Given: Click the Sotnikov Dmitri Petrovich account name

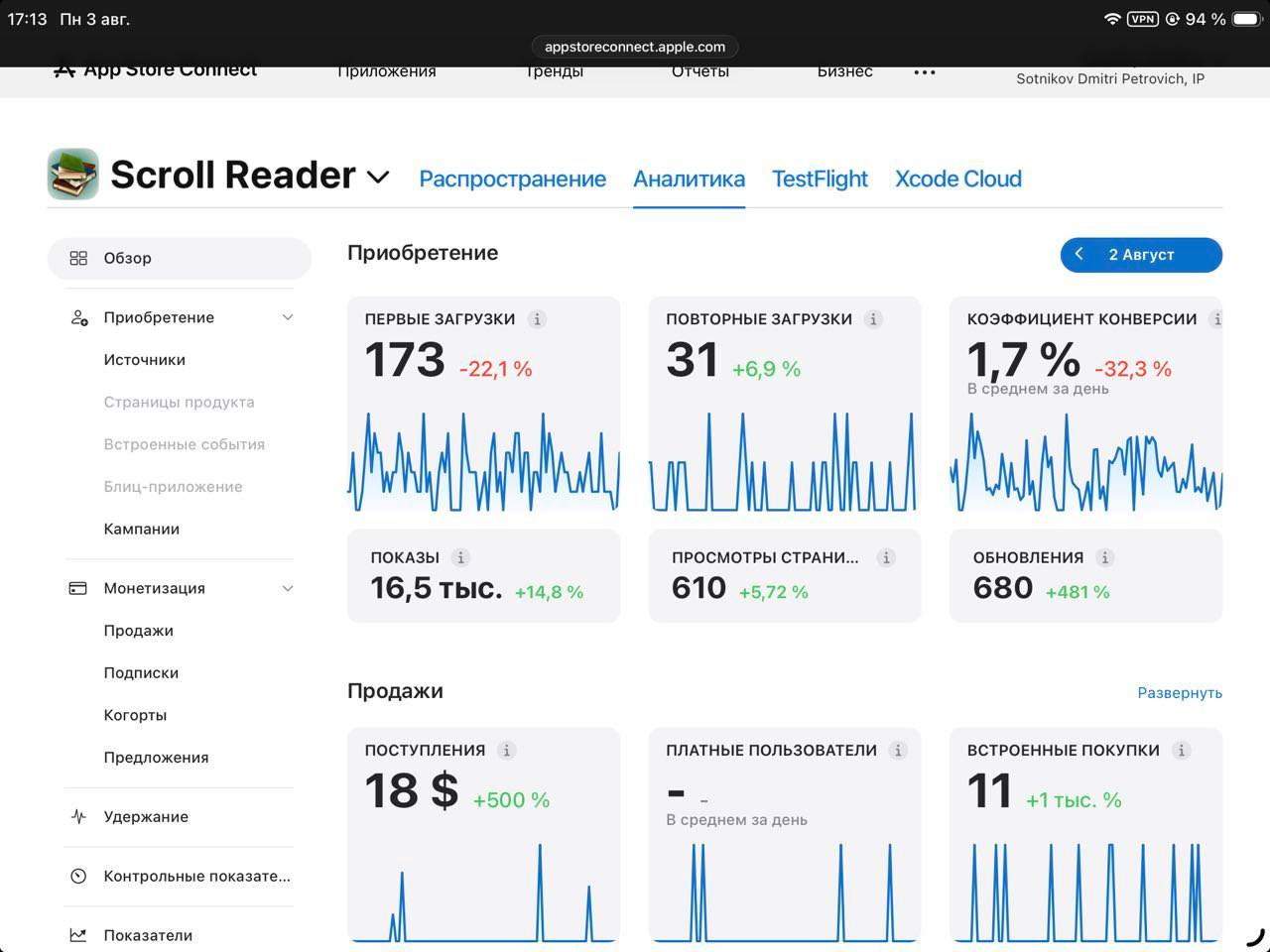Looking at the screenshot, I should [1110, 78].
